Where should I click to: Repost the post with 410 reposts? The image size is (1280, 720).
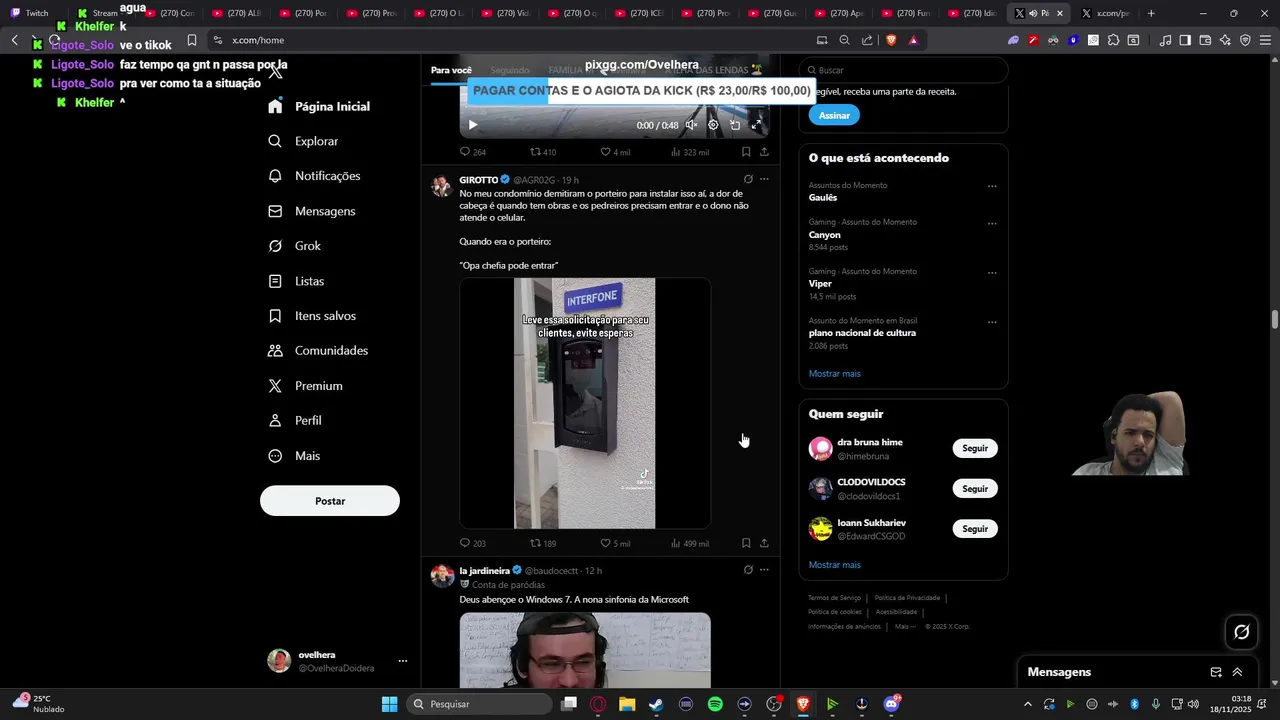543,152
